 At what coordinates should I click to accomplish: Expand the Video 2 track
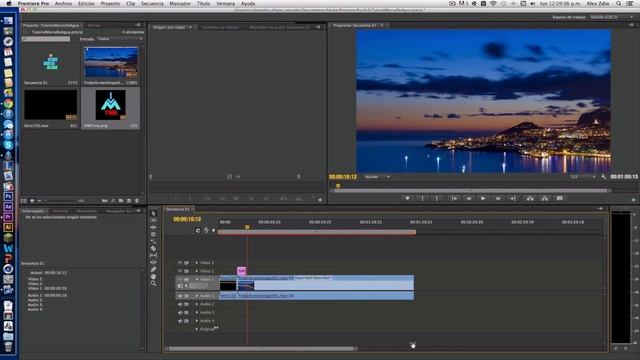point(197,271)
